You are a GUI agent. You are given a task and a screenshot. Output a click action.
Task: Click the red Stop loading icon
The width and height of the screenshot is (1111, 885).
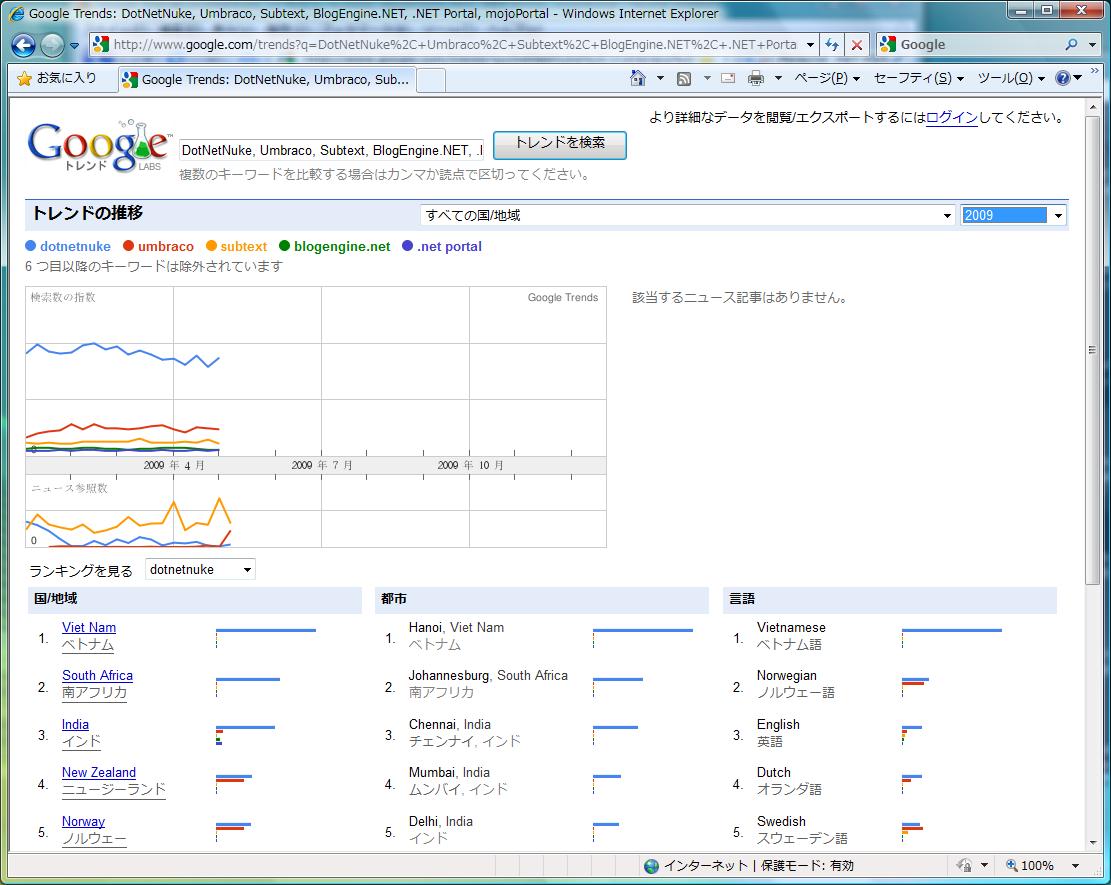pos(857,45)
